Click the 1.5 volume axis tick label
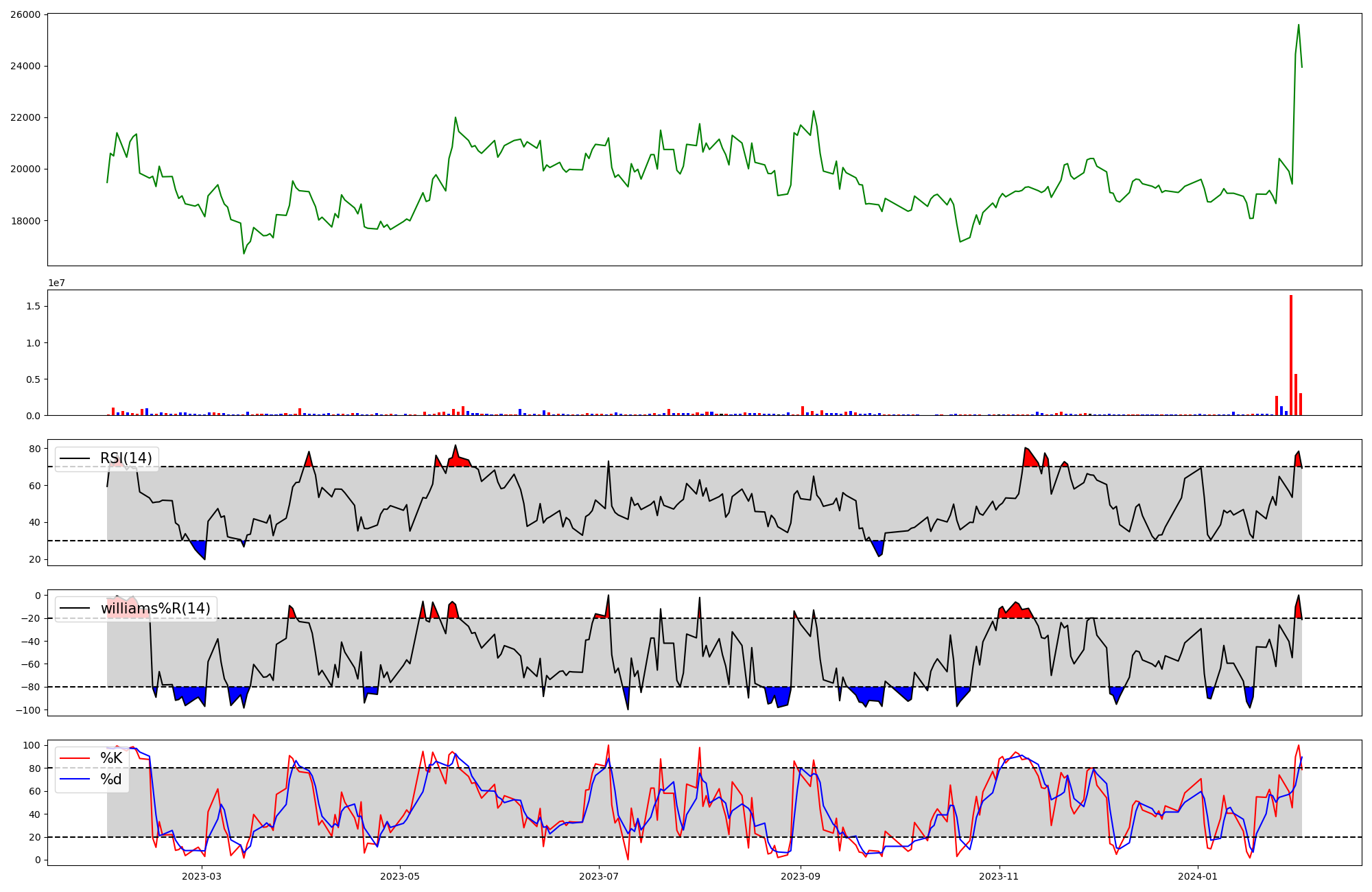Screen dimensions: 1372x892 pyautogui.click(x=34, y=306)
